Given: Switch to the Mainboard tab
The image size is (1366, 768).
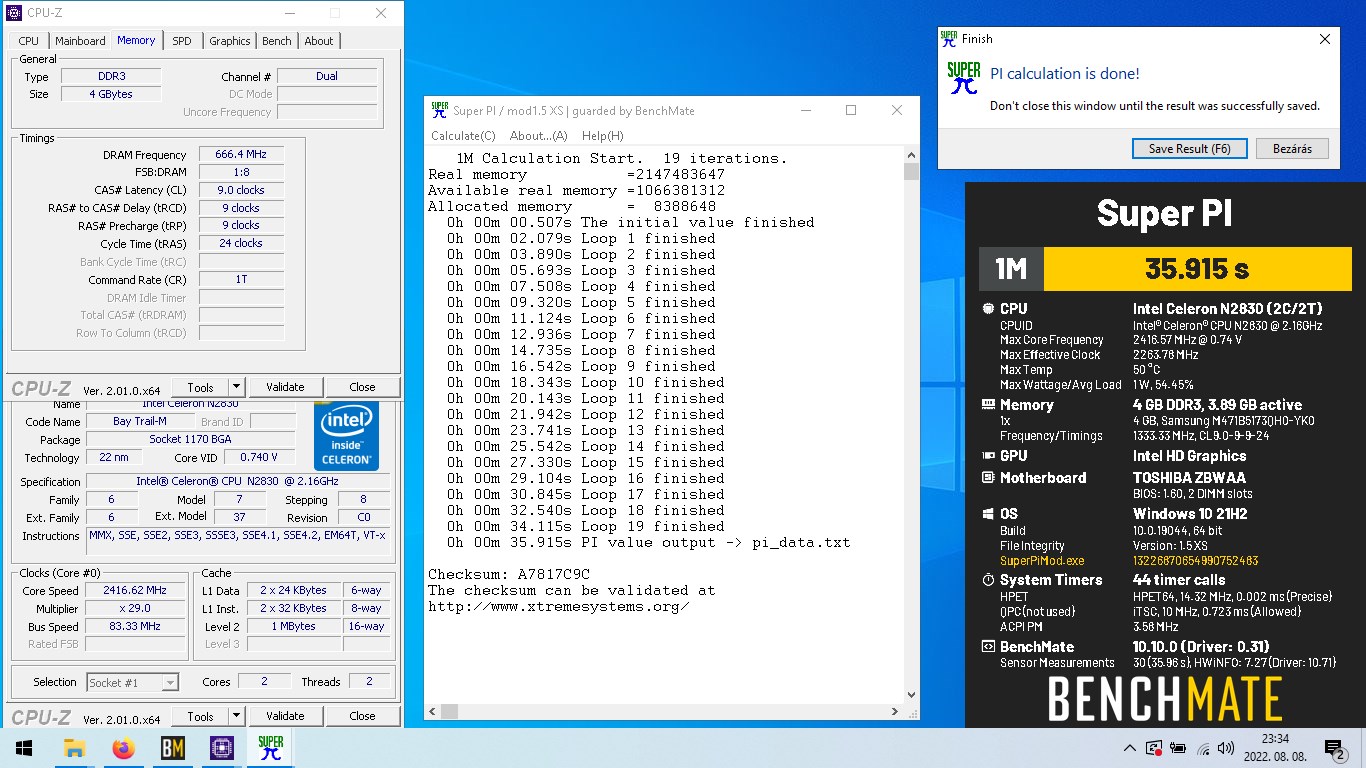Looking at the screenshot, I should [x=80, y=41].
